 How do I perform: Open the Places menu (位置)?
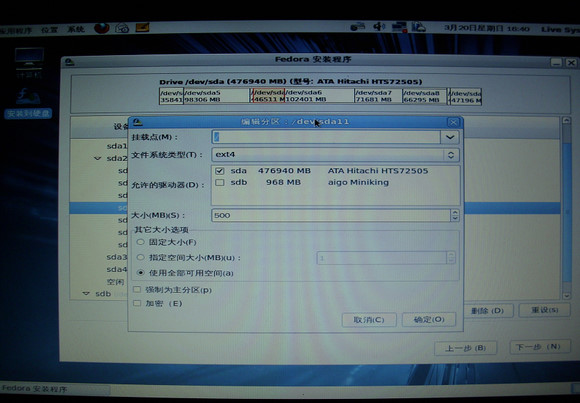(x=49, y=30)
